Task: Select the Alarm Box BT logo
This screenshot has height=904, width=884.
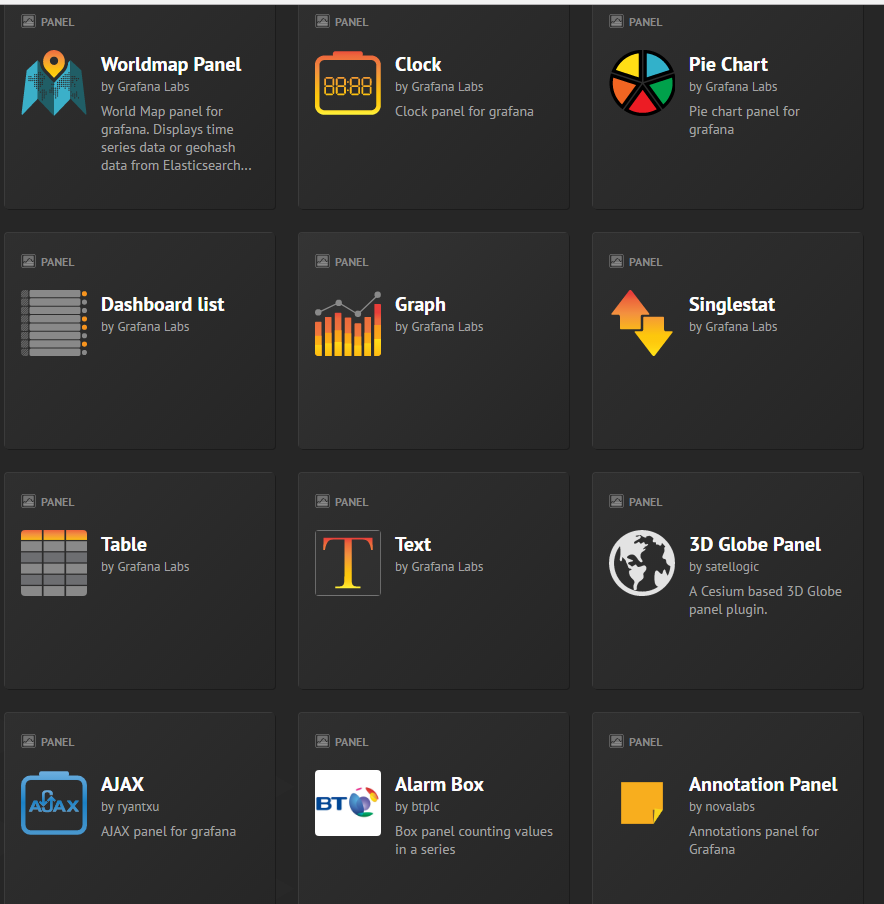Action: click(x=348, y=803)
